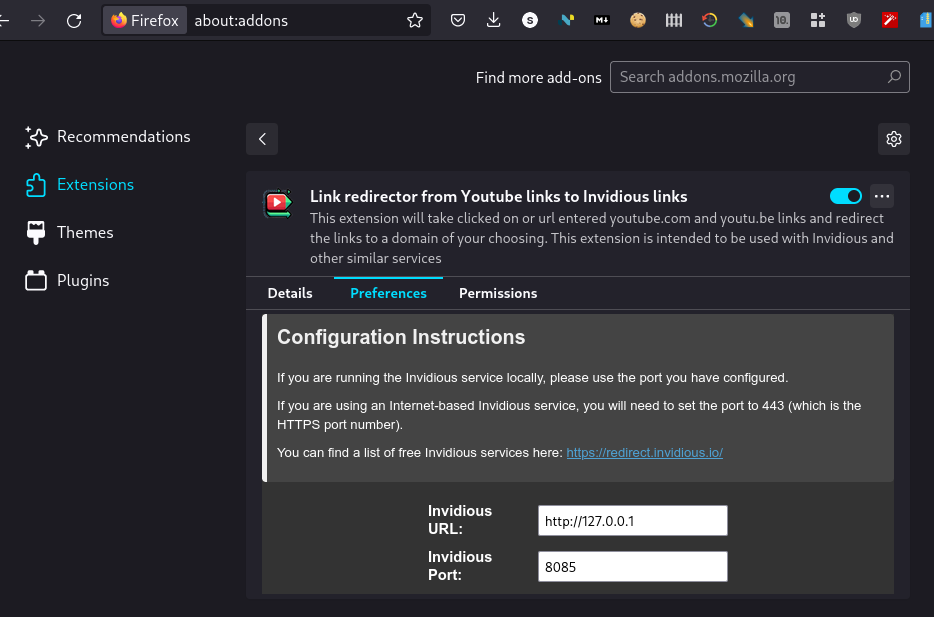Switch to the Details tab

tap(290, 294)
